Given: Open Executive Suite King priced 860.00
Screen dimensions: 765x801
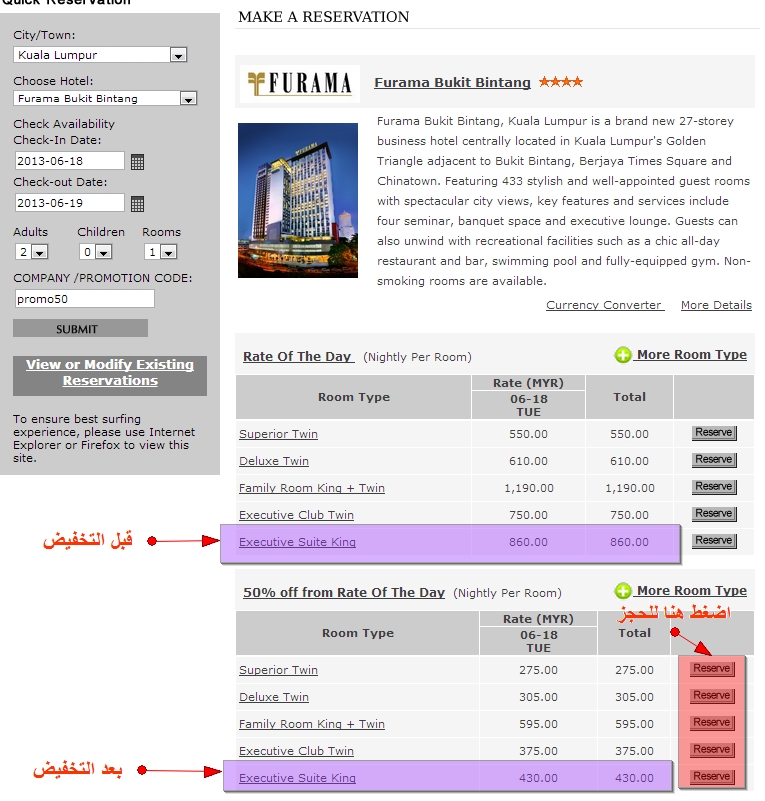Looking at the screenshot, I should [x=297, y=543].
